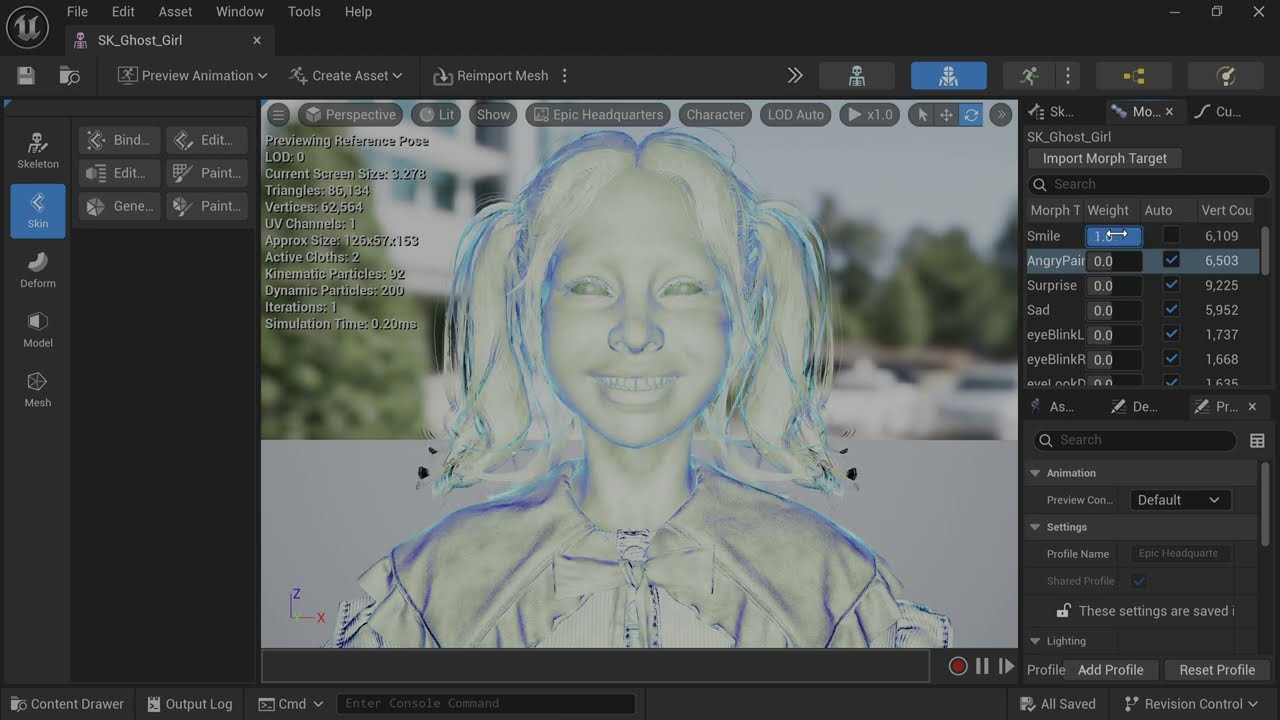
Task: Open the Content Drawer
Action: coord(66,704)
